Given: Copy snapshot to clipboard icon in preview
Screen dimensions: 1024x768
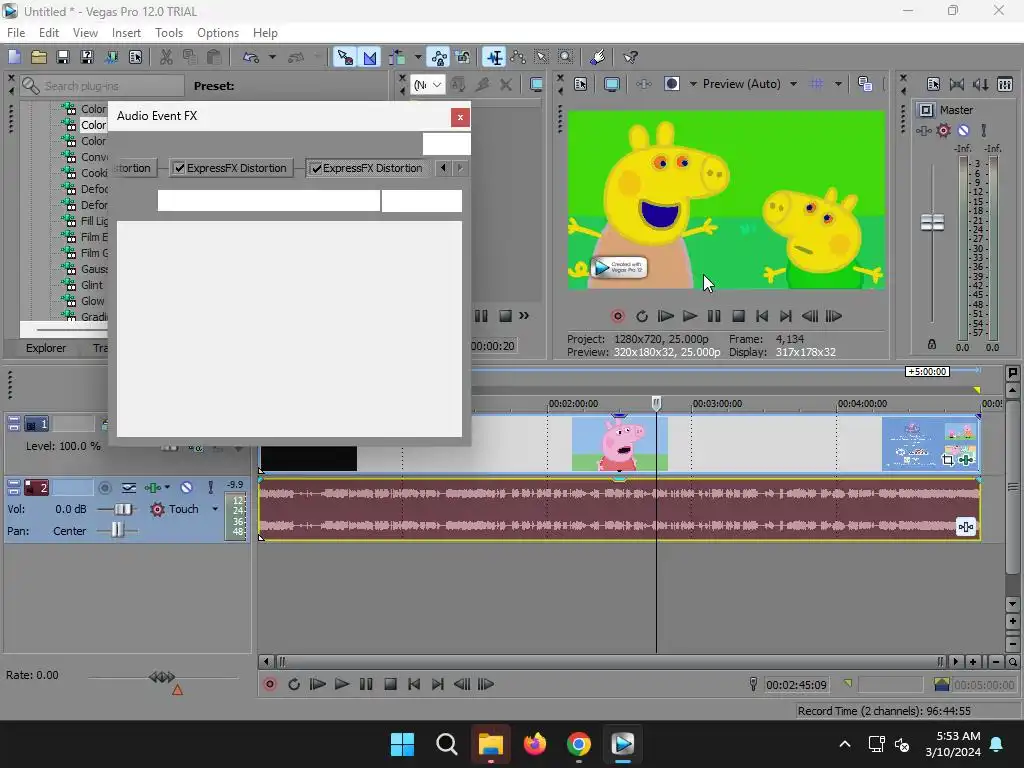Looking at the screenshot, I should [x=865, y=84].
